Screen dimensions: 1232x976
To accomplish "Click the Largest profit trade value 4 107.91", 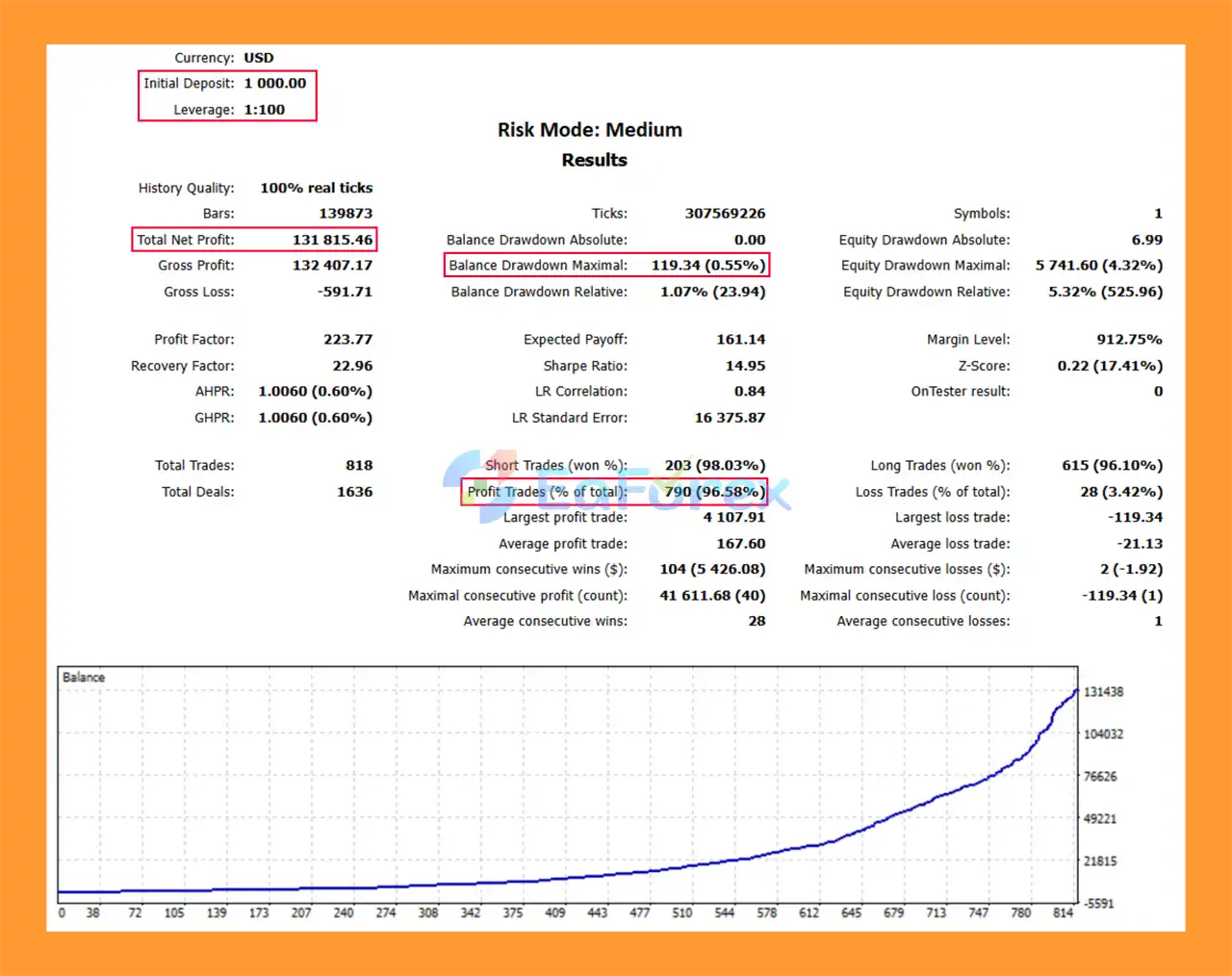I will coord(733,518).
